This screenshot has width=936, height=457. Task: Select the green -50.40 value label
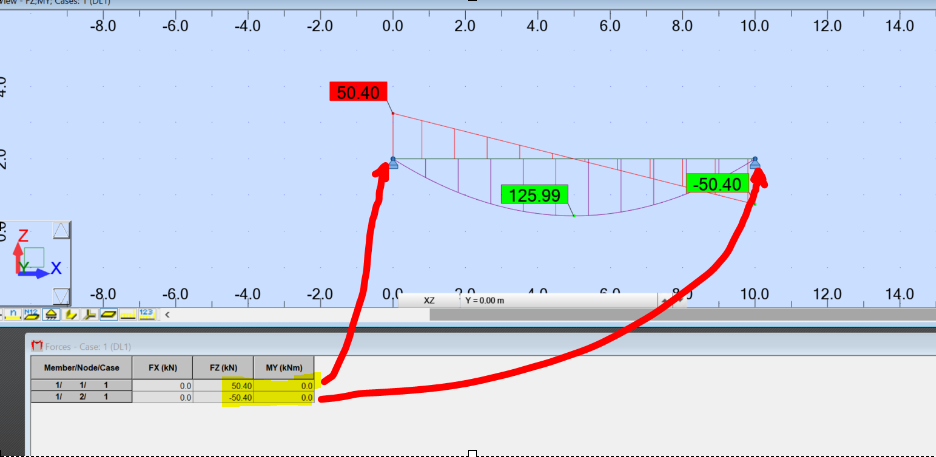(x=717, y=184)
